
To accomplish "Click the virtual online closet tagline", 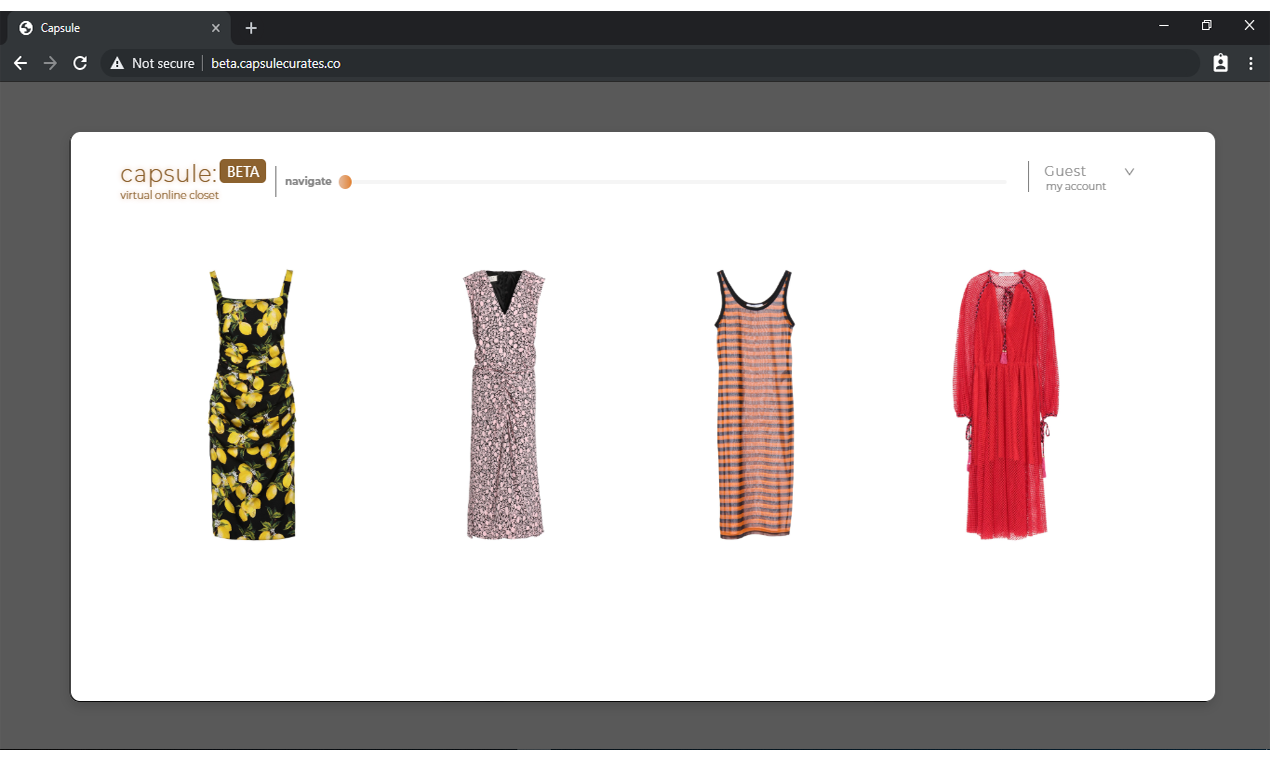I will [169, 195].
